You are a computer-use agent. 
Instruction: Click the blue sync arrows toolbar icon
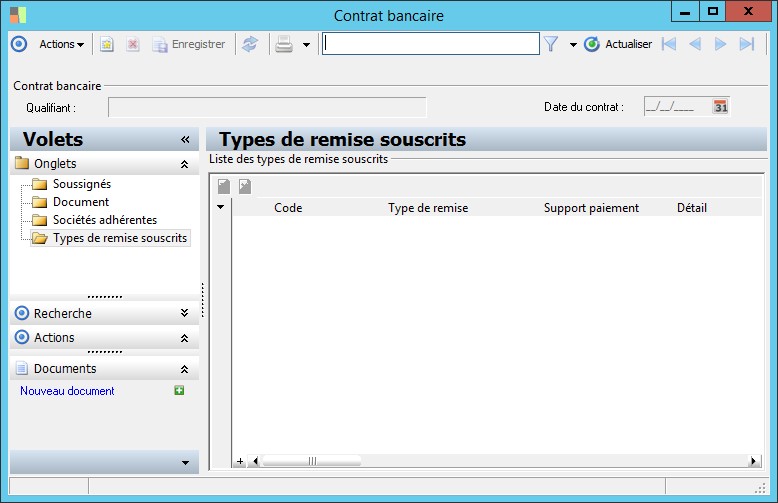[250, 44]
